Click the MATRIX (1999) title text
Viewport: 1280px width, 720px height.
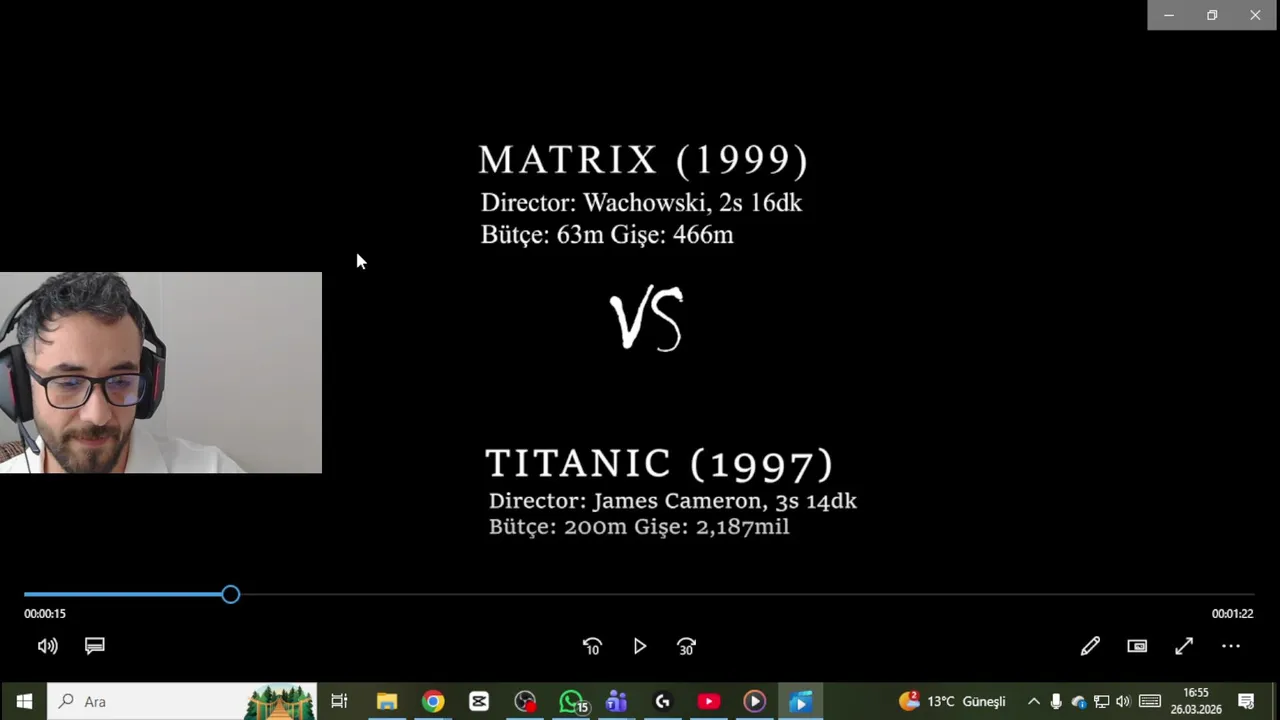point(643,160)
